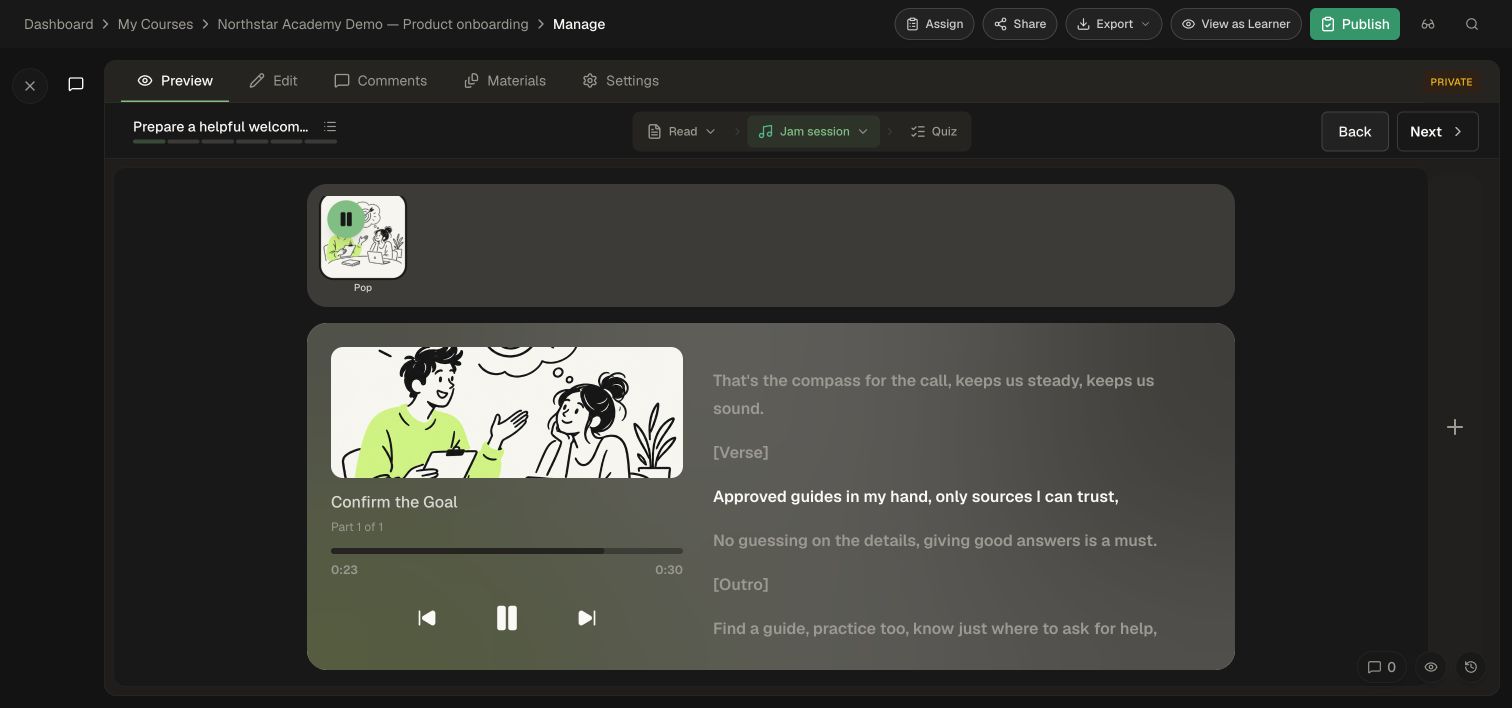
Task: Open search with the magnifier icon
Action: (1472, 24)
